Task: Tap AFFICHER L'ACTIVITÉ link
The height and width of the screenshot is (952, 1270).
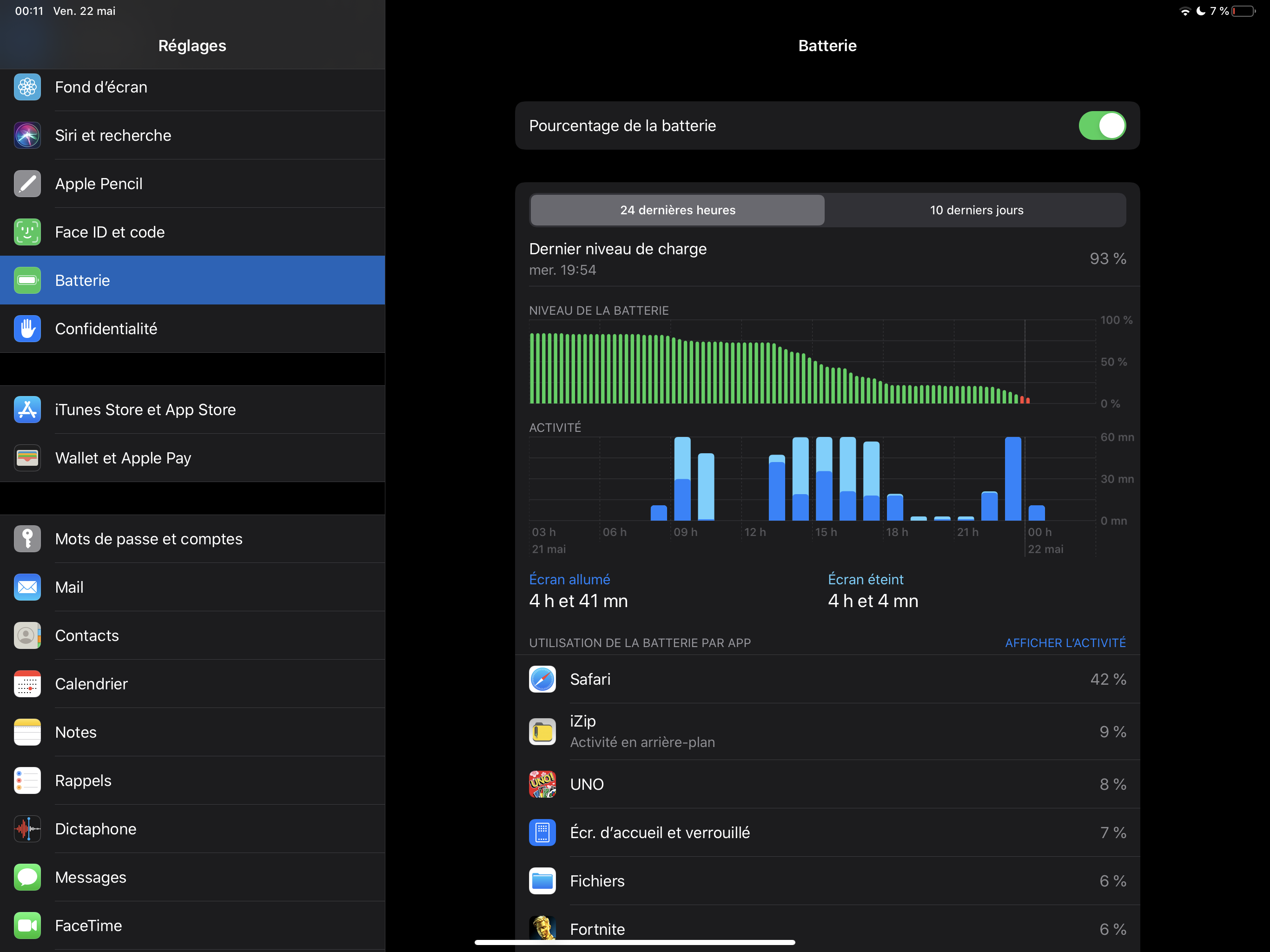Action: 1065,642
